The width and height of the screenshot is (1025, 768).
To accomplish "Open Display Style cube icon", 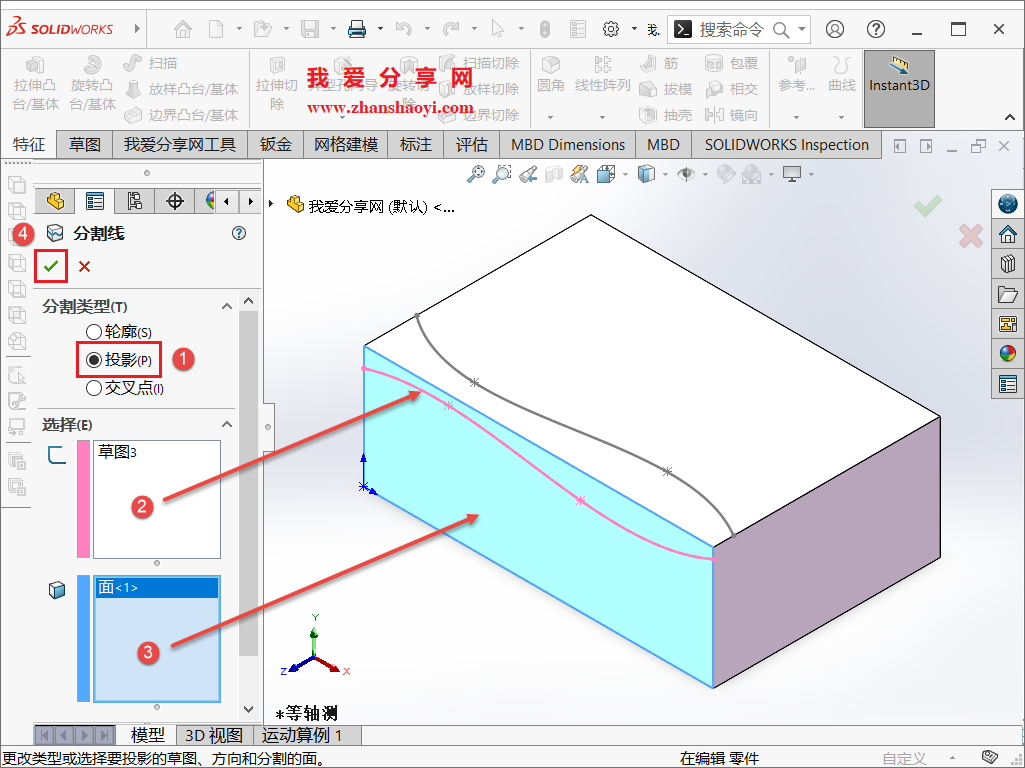I will 646,174.
